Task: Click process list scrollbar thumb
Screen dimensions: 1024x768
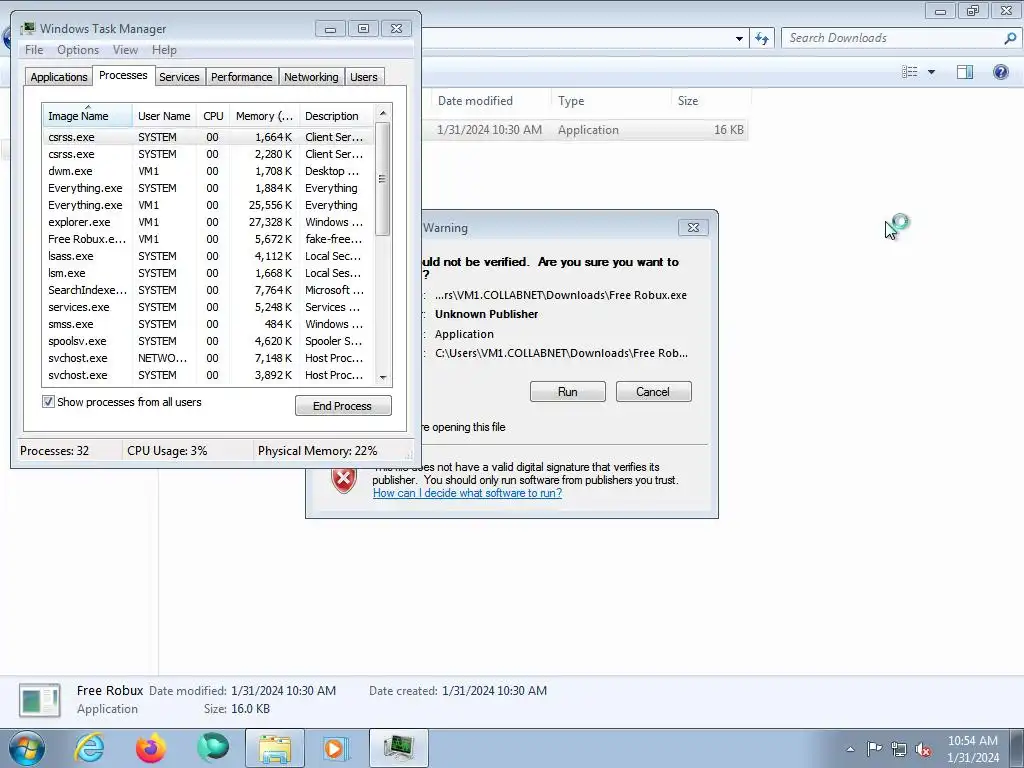Action: (x=383, y=179)
